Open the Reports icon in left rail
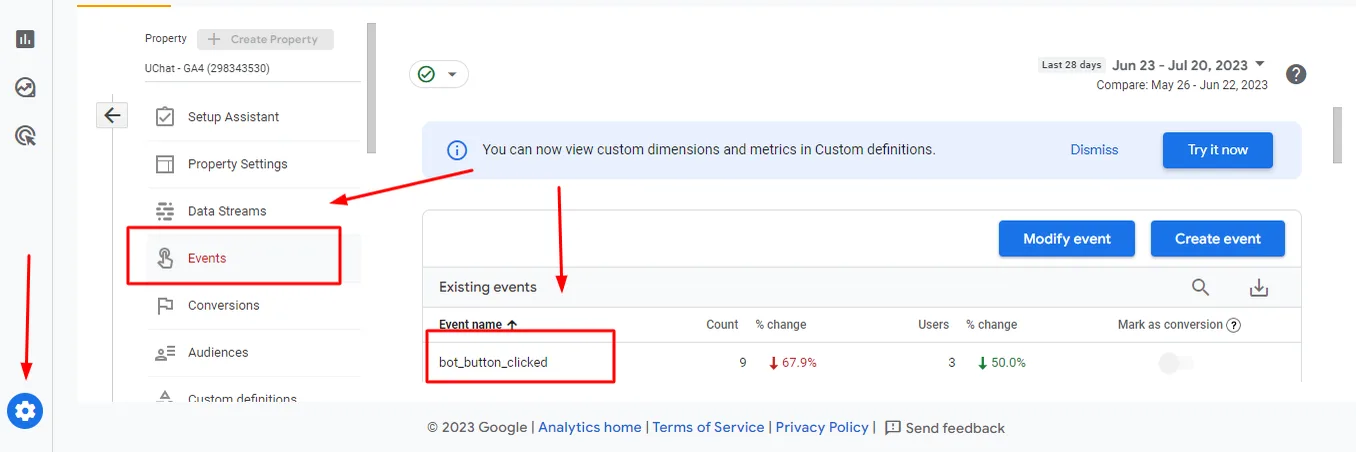 point(25,39)
